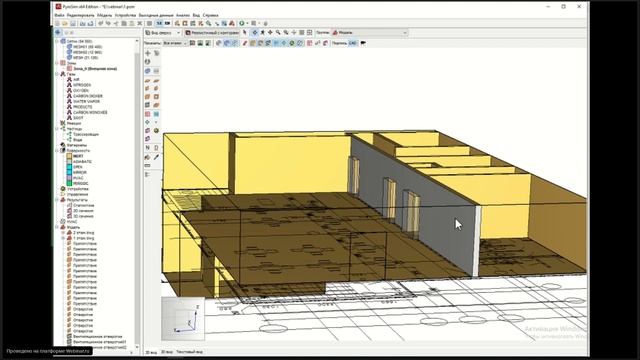Select the MESH02 tree item
Screen dimensions: 640x360
click(87, 52)
